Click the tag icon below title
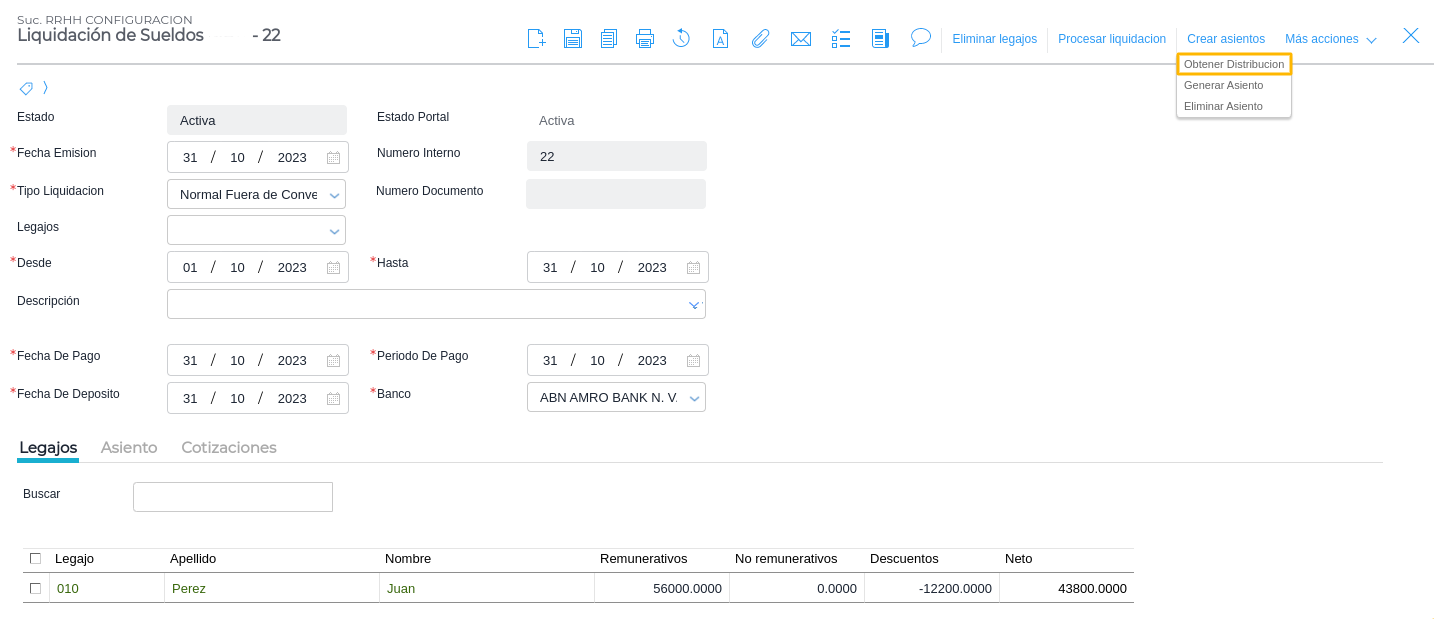Viewport: 1434px width, 619px height. [x=26, y=88]
